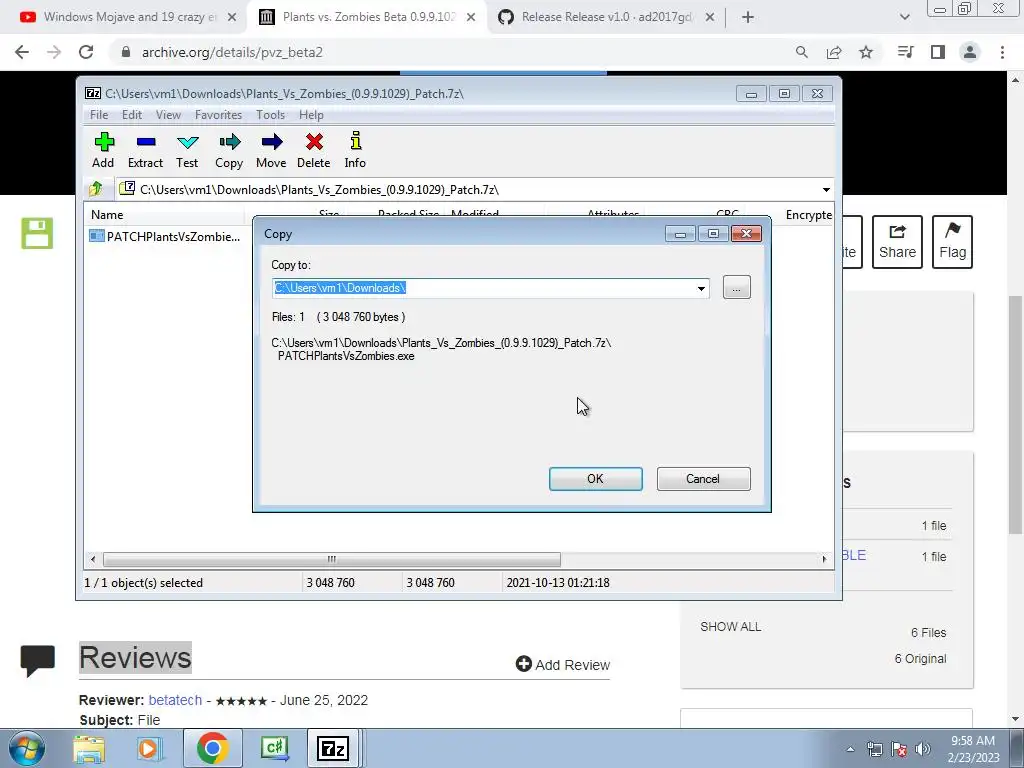
Task: Click the Extract toolbar icon
Action: pyautogui.click(x=145, y=150)
